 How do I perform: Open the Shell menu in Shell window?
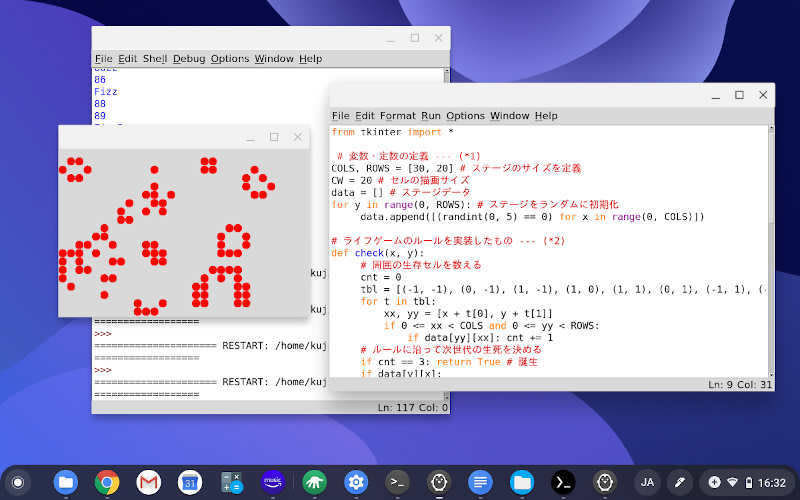pyautogui.click(x=155, y=59)
